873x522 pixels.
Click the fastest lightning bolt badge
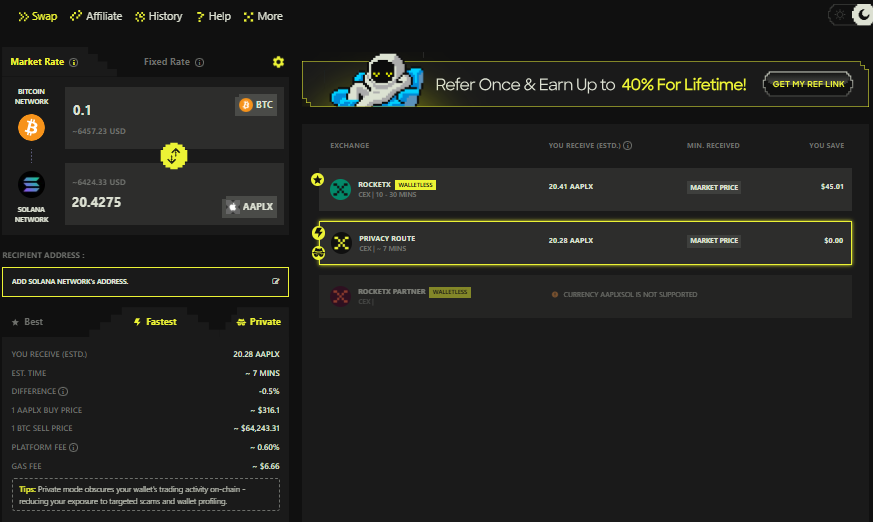click(x=318, y=233)
